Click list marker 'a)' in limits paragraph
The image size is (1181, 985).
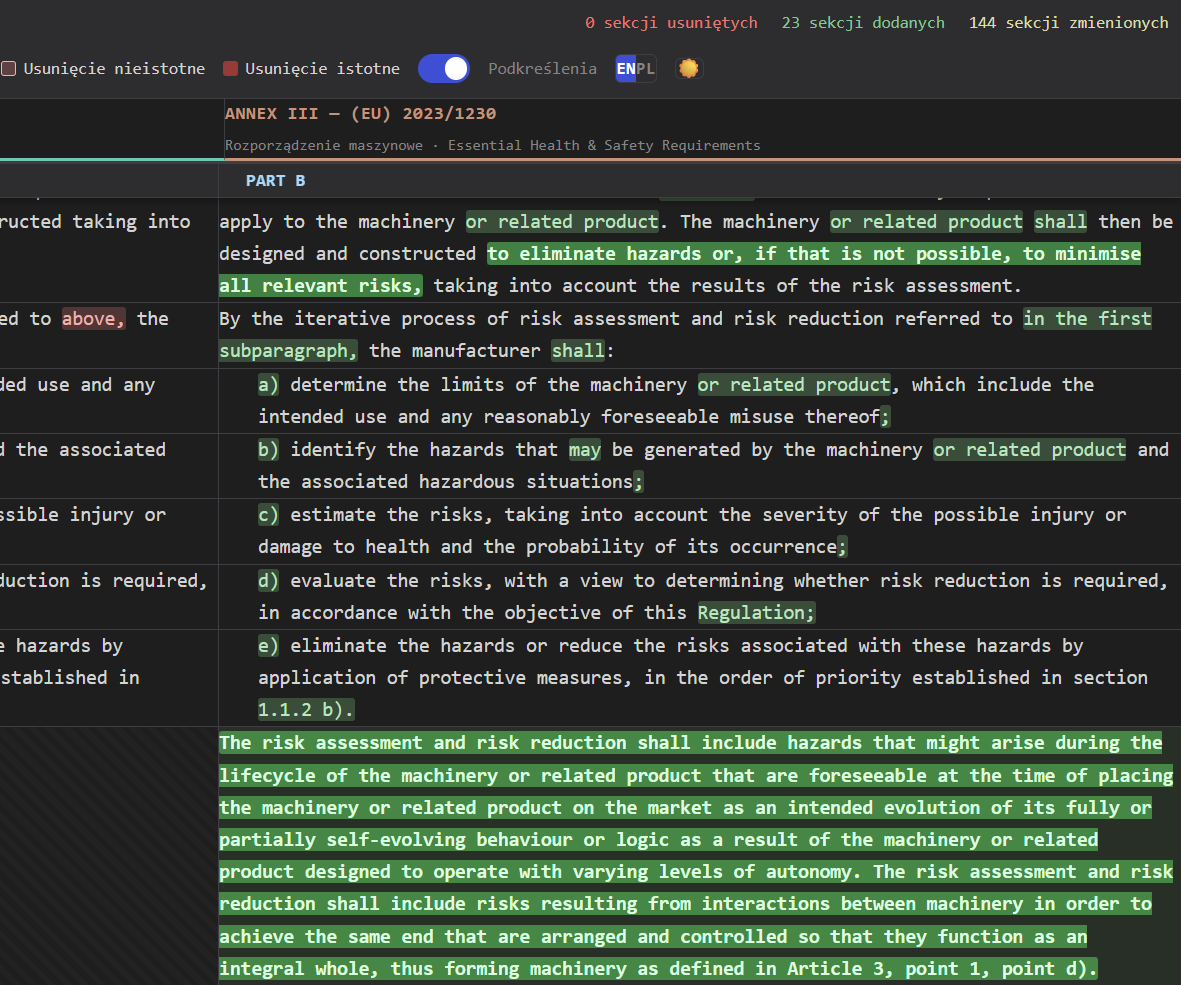tap(268, 385)
